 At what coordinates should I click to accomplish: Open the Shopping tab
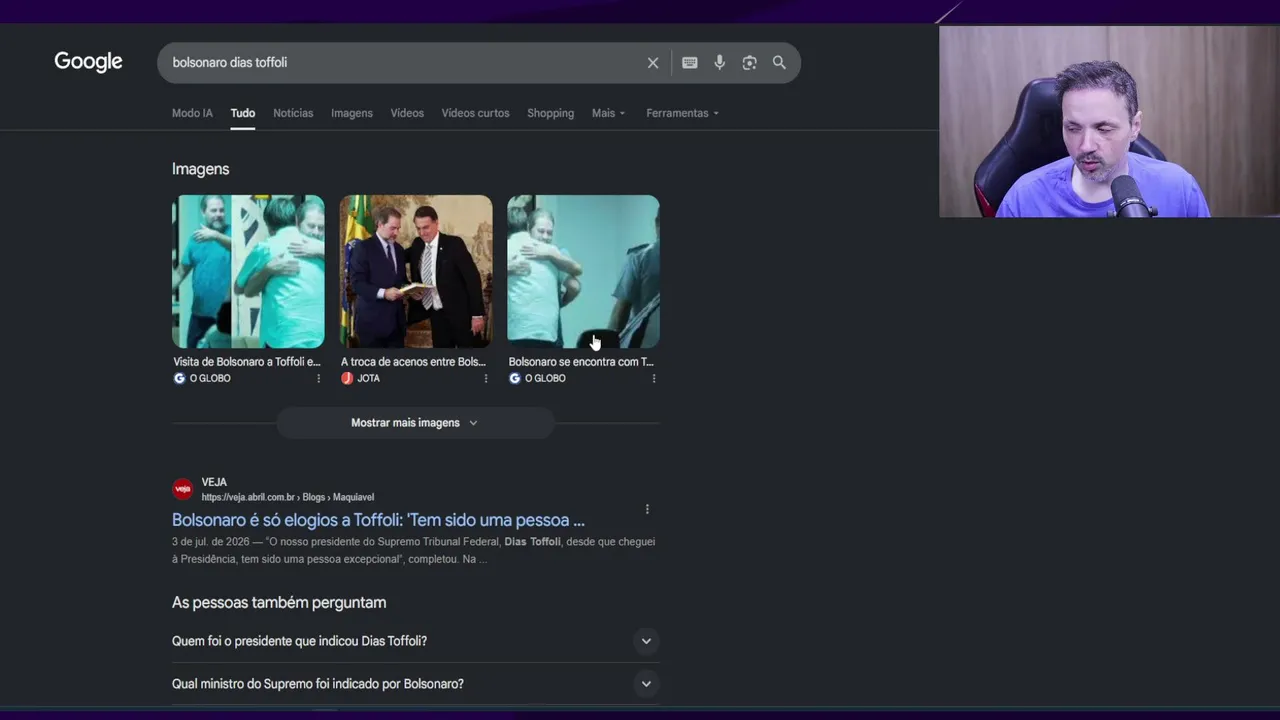pyautogui.click(x=551, y=113)
